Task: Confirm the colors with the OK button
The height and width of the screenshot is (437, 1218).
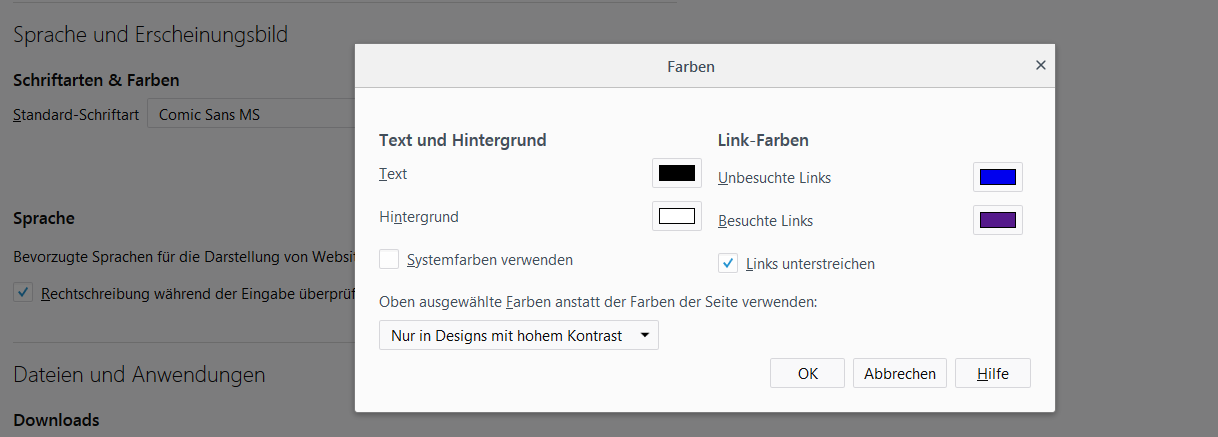Action: (x=807, y=373)
